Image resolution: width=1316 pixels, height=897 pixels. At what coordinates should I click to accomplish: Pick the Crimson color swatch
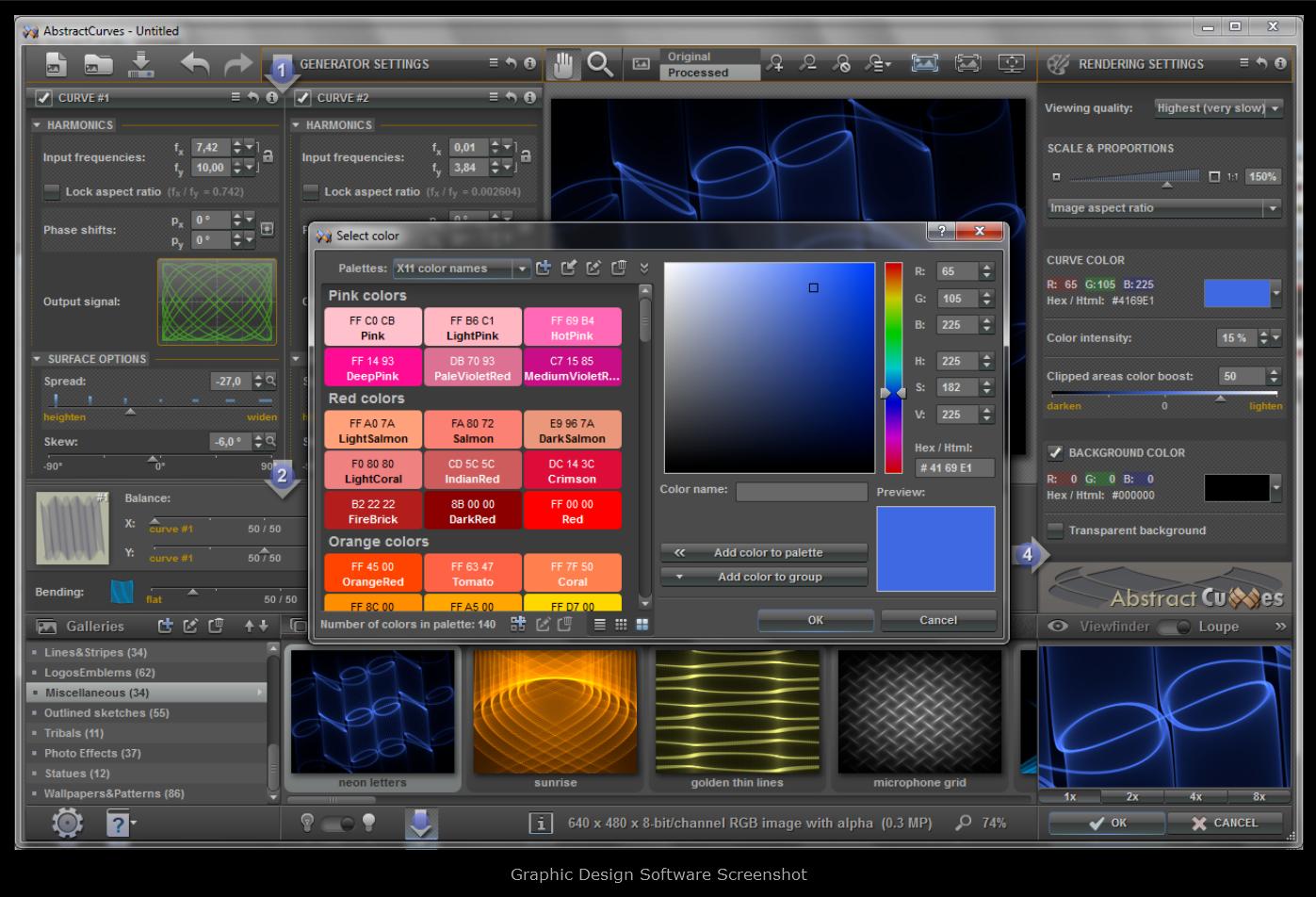[573, 471]
